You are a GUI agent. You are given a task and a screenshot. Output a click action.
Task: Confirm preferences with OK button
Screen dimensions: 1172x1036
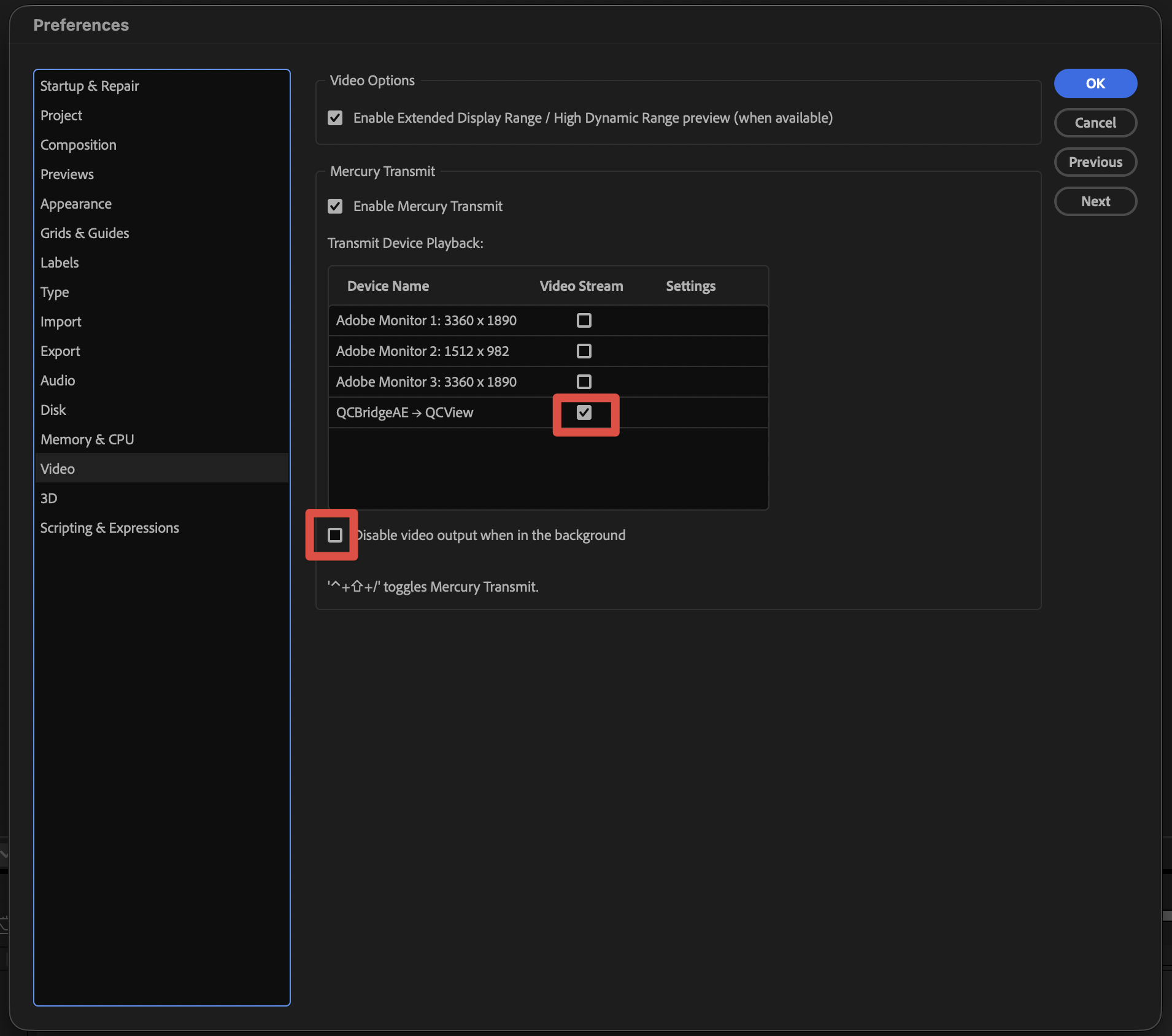coord(1095,83)
